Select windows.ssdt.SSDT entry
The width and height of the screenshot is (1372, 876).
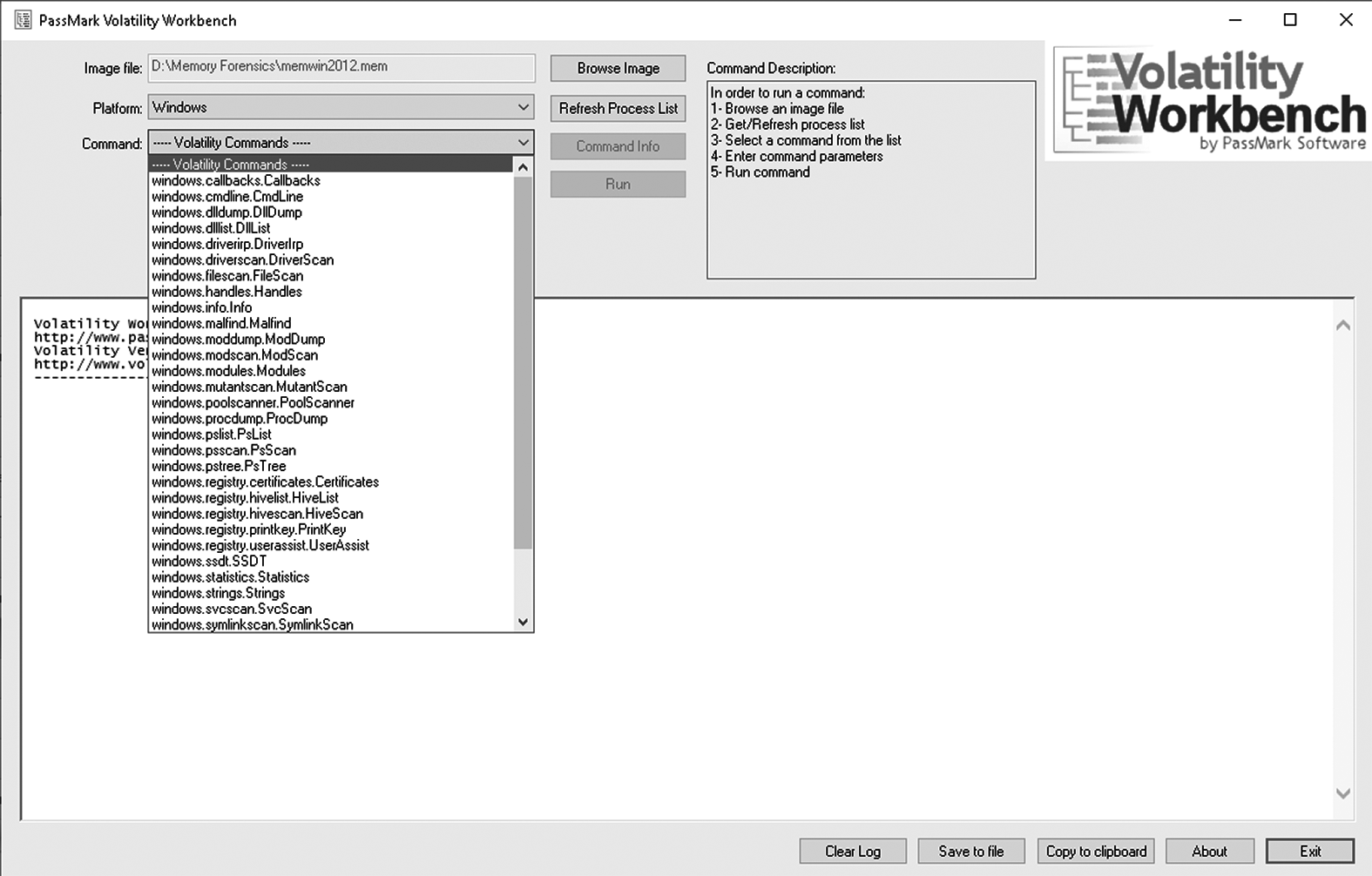[331, 561]
